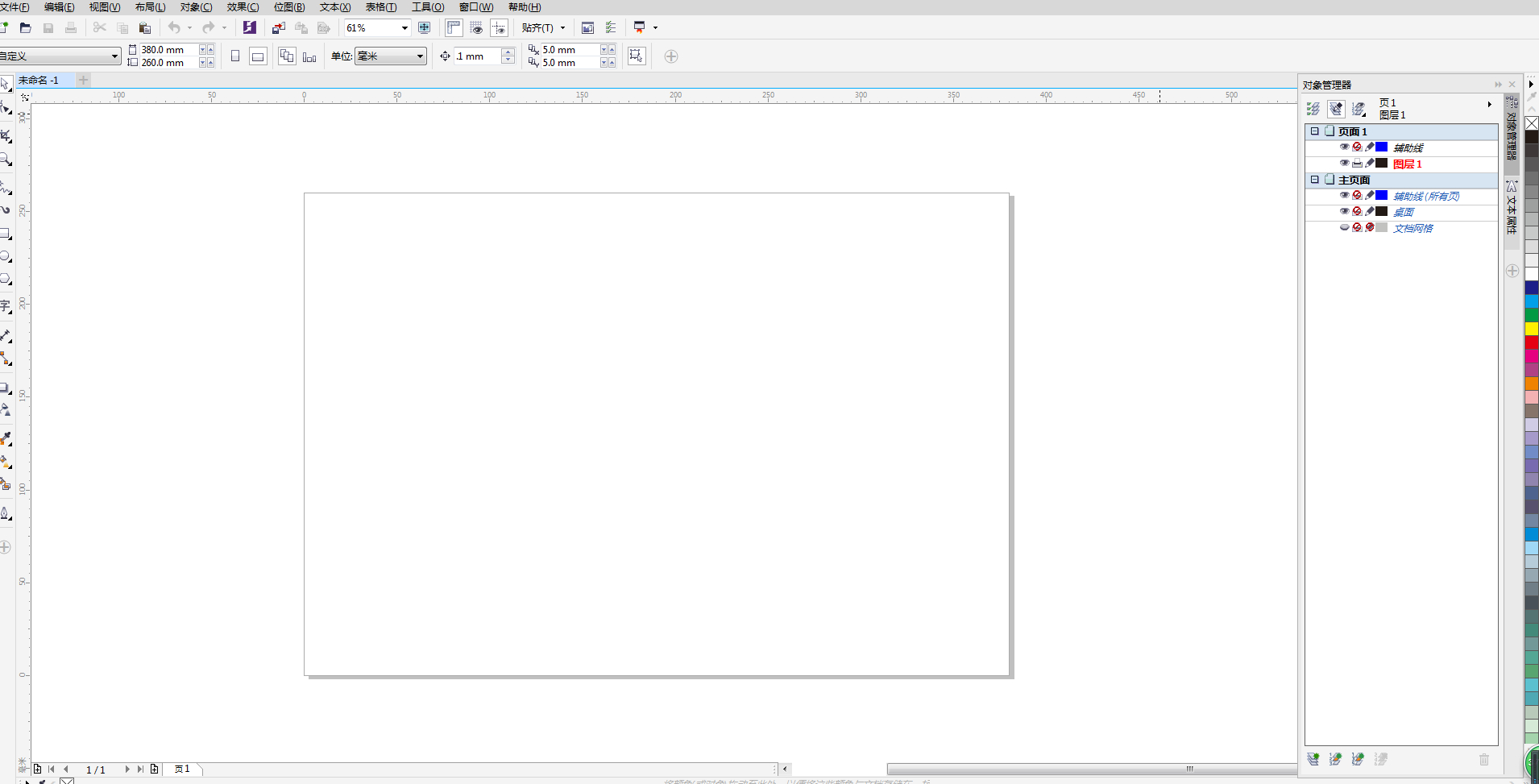Select the Zoom magnifier tool

coord(6,160)
